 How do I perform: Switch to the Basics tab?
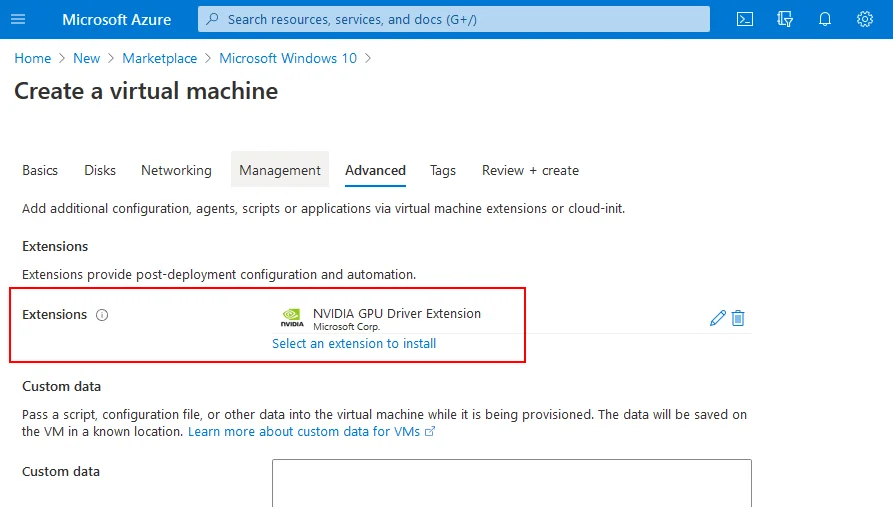[40, 170]
